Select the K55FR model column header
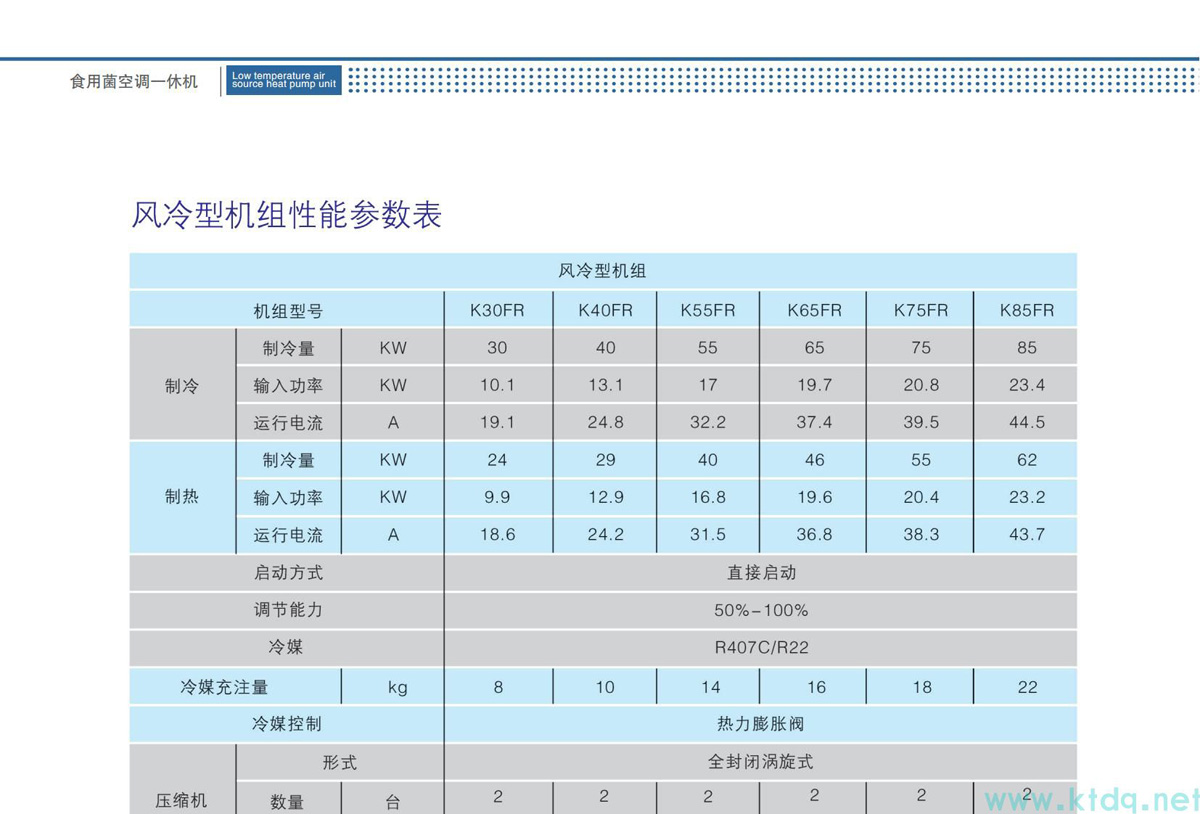The image size is (1200, 814). (x=707, y=310)
